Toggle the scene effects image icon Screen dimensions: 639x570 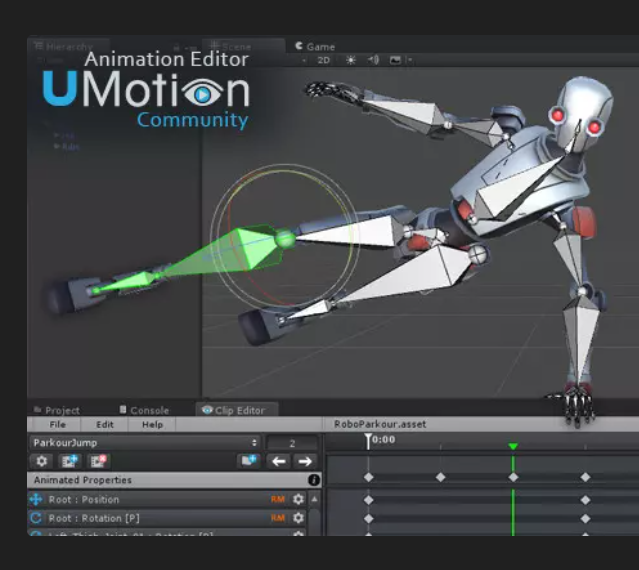[395, 60]
